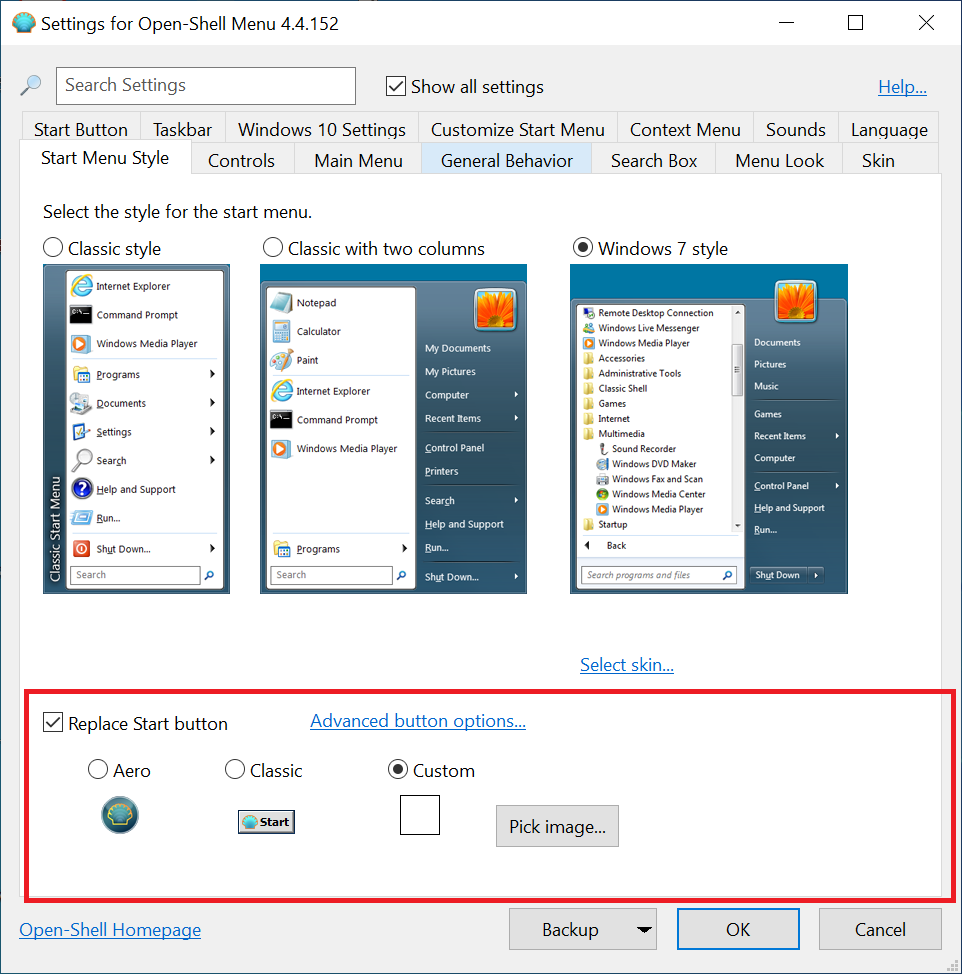Click the Backup button

pyautogui.click(x=571, y=929)
